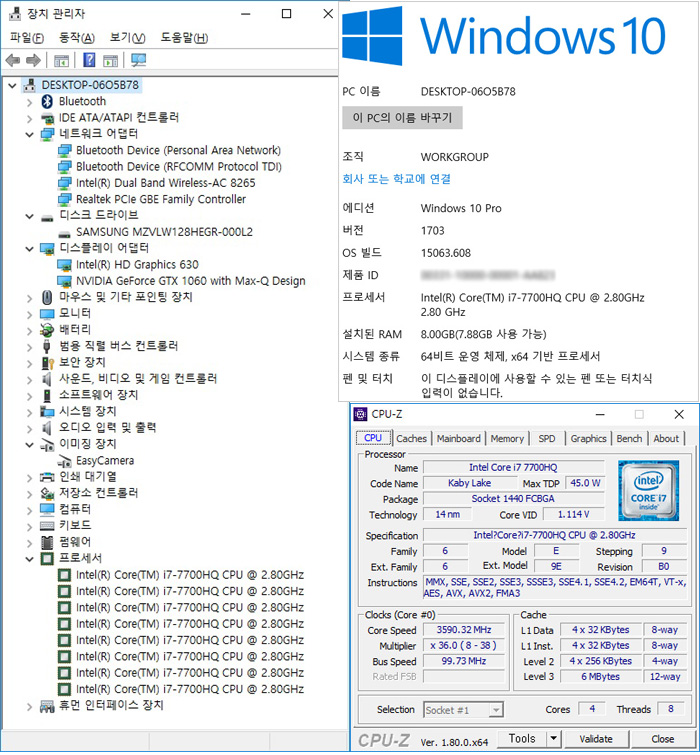
Task: Click the Intel Core i7 7700HQ name field
Action: [x=513, y=468]
